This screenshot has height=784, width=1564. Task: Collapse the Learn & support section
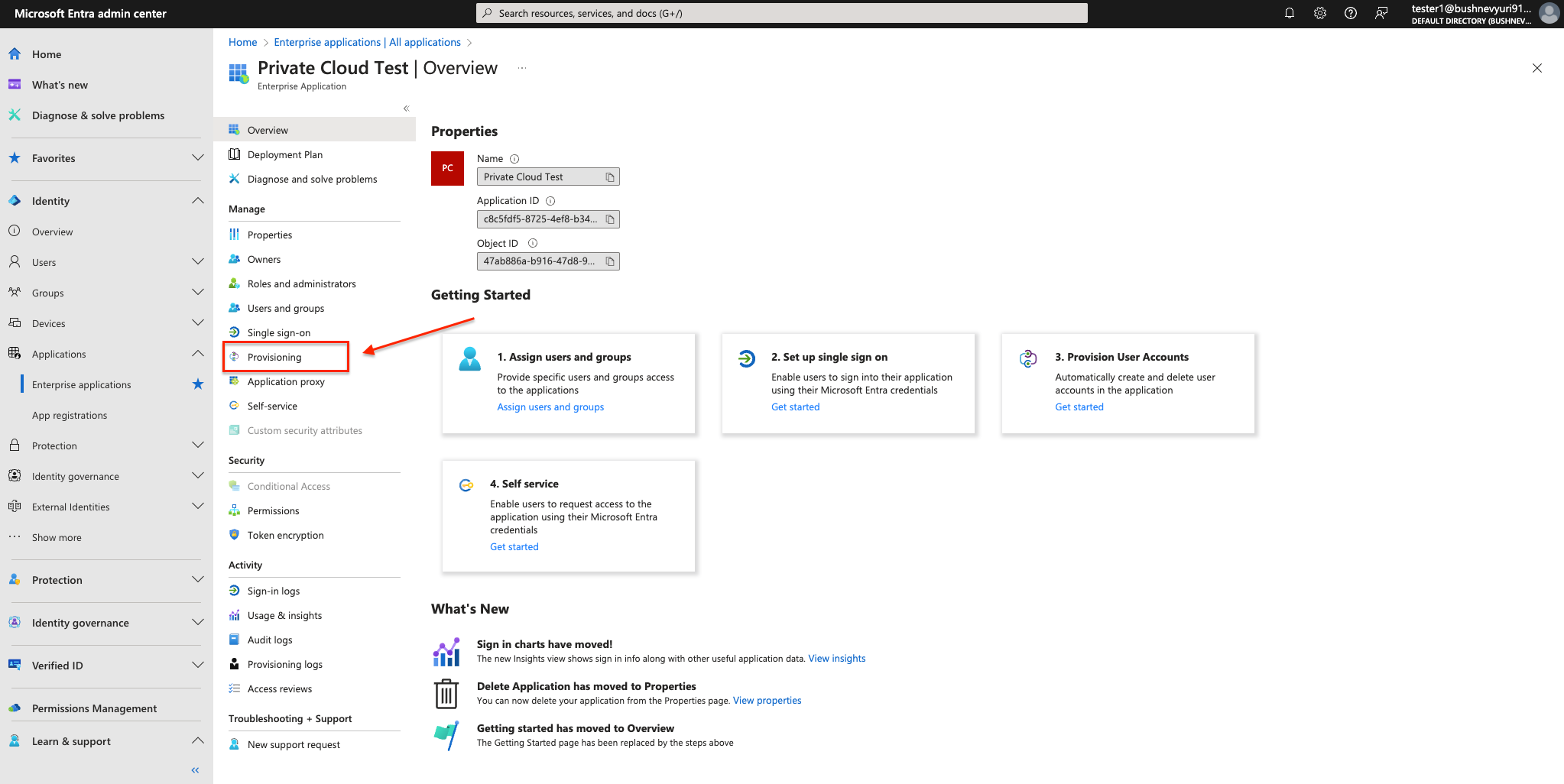click(x=198, y=741)
